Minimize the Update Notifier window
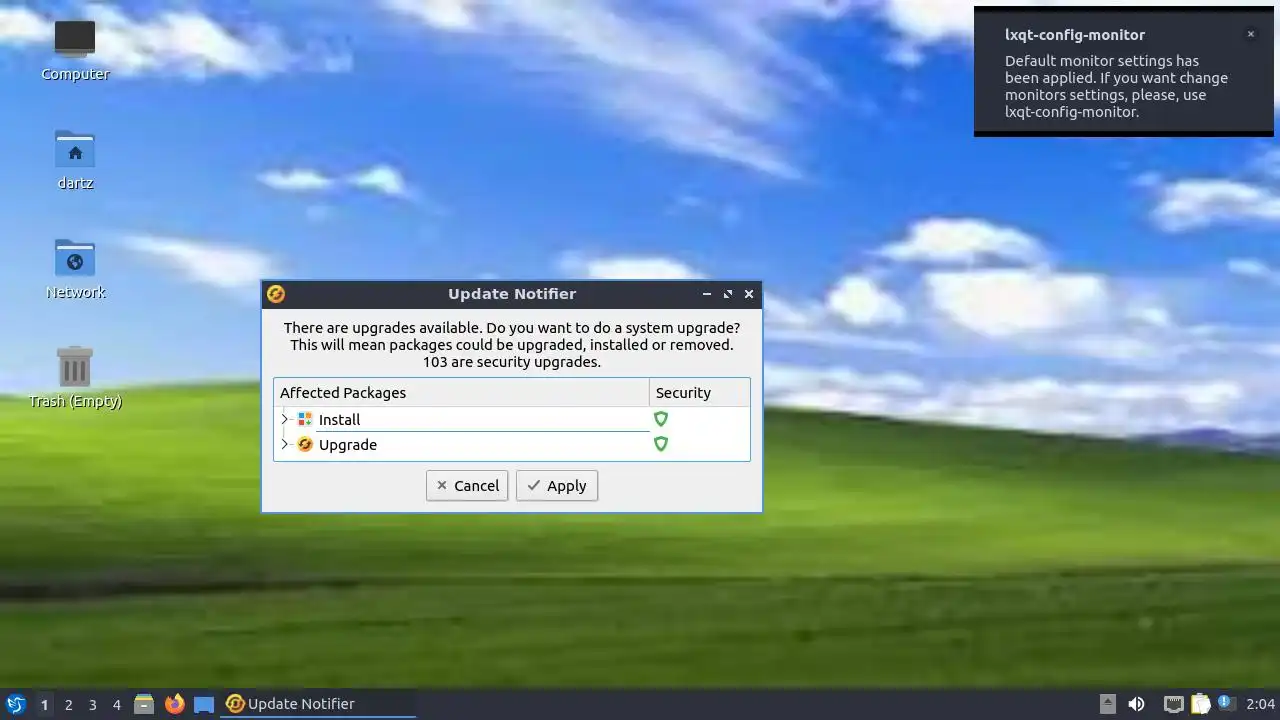Viewport: 1280px width, 720px height. point(707,294)
